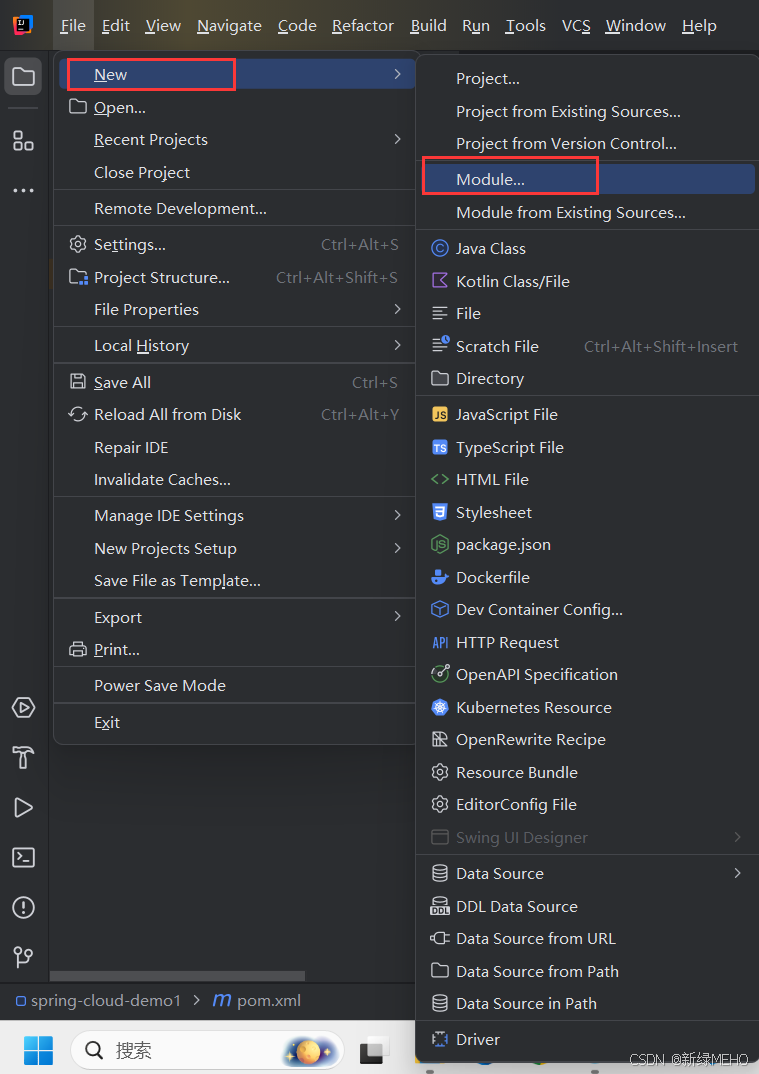Viewport: 759px width, 1074px height.
Task: Open the Windows Start menu
Action: click(x=38, y=1050)
